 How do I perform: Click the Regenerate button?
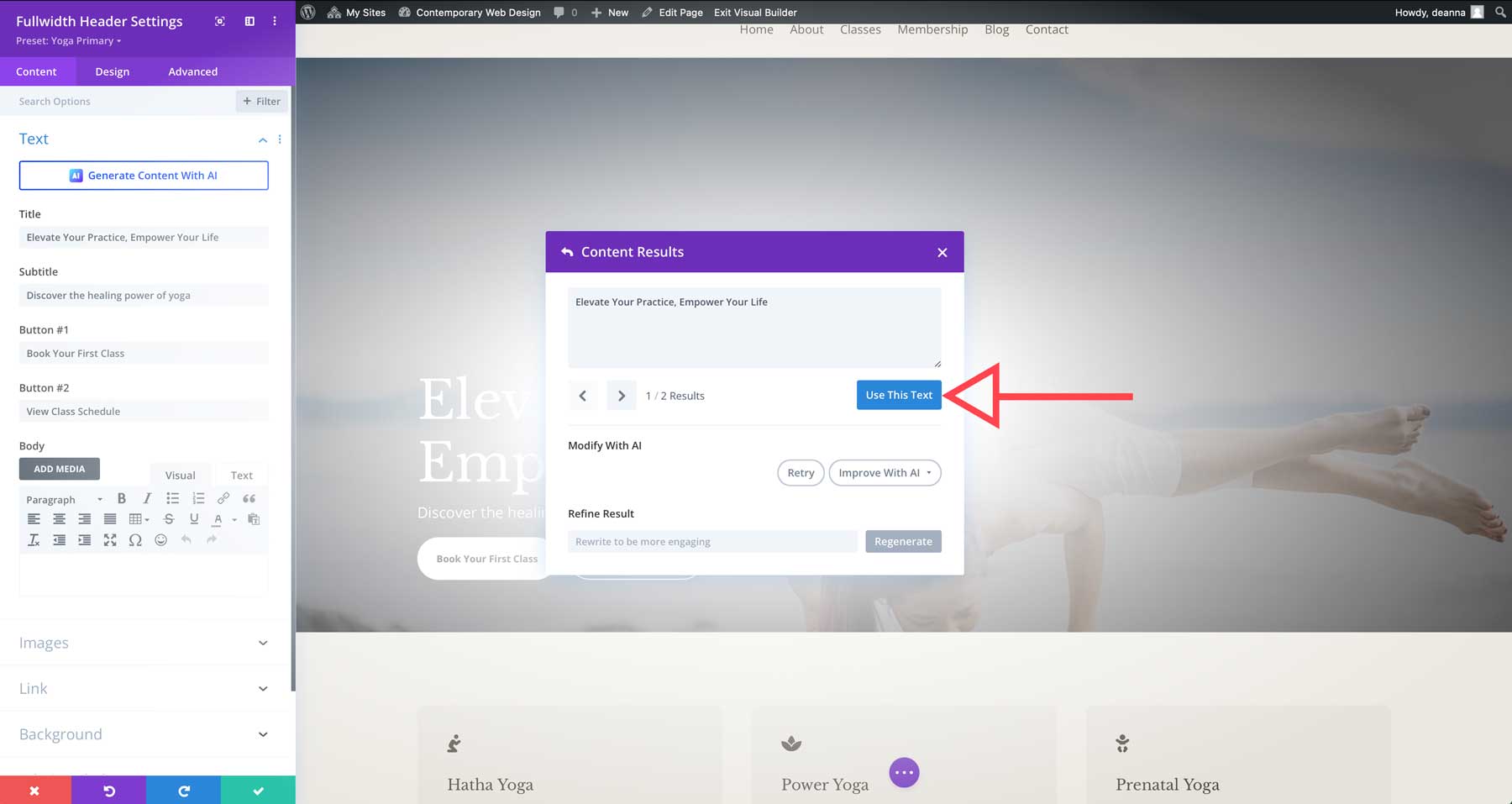tap(903, 541)
